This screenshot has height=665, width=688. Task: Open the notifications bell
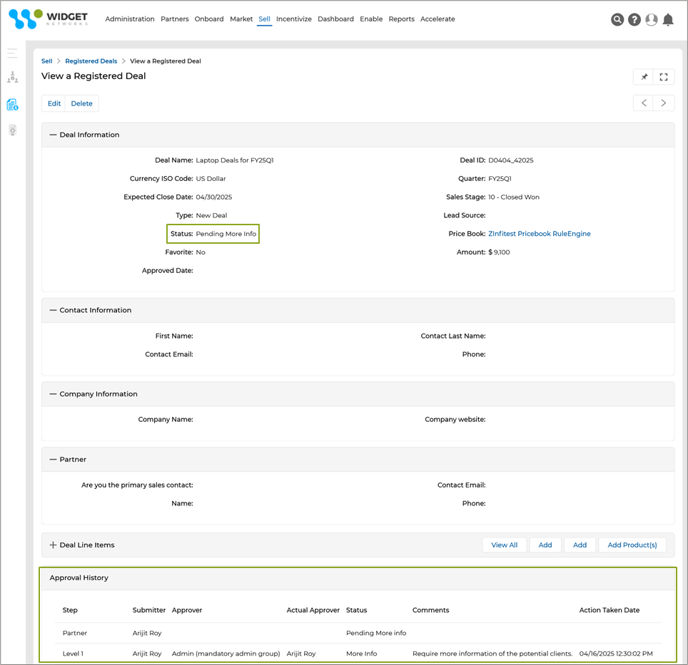click(x=668, y=20)
